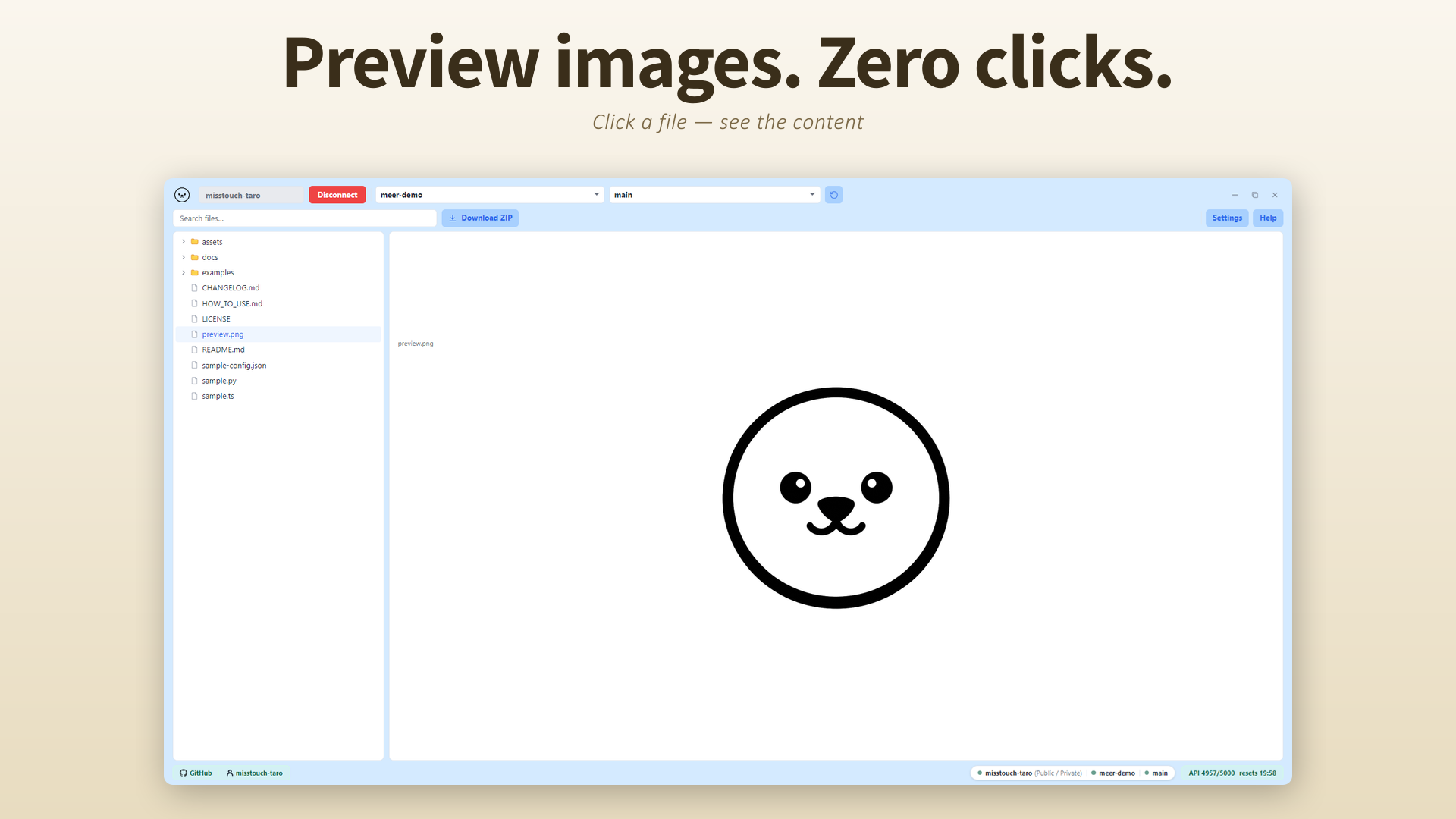
Task: Expand the assets folder chevron
Action: pos(184,242)
